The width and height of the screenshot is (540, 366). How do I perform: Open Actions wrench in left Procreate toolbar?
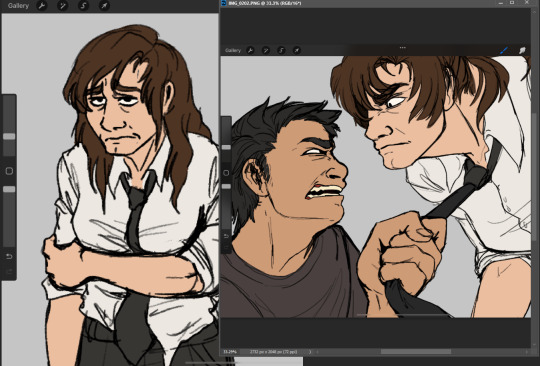pyautogui.click(x=42, y=6)
